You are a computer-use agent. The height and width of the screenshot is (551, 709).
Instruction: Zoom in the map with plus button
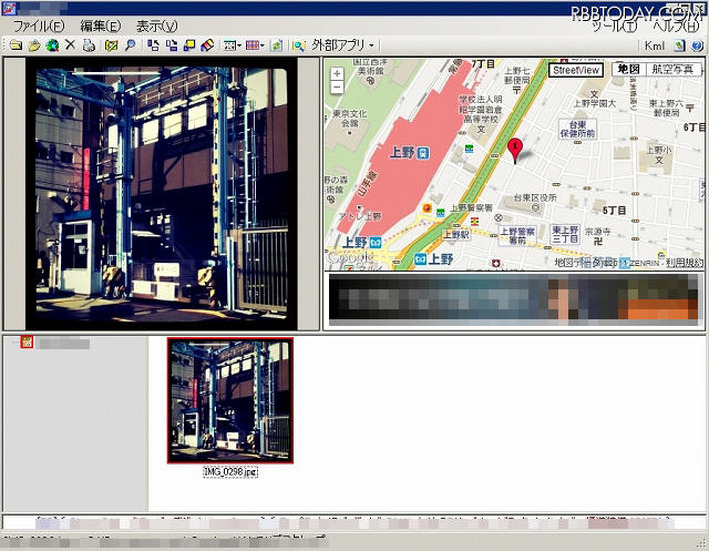[337, 73]
